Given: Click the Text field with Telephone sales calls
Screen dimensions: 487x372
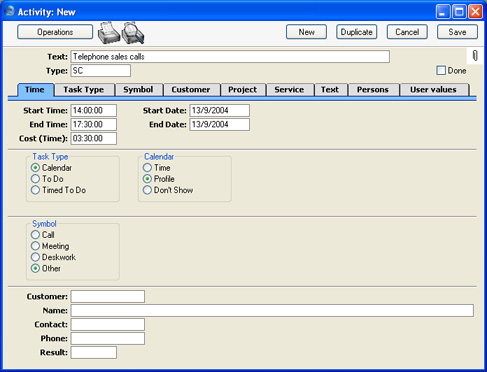Looking at the screenshot, I should 230,57.
